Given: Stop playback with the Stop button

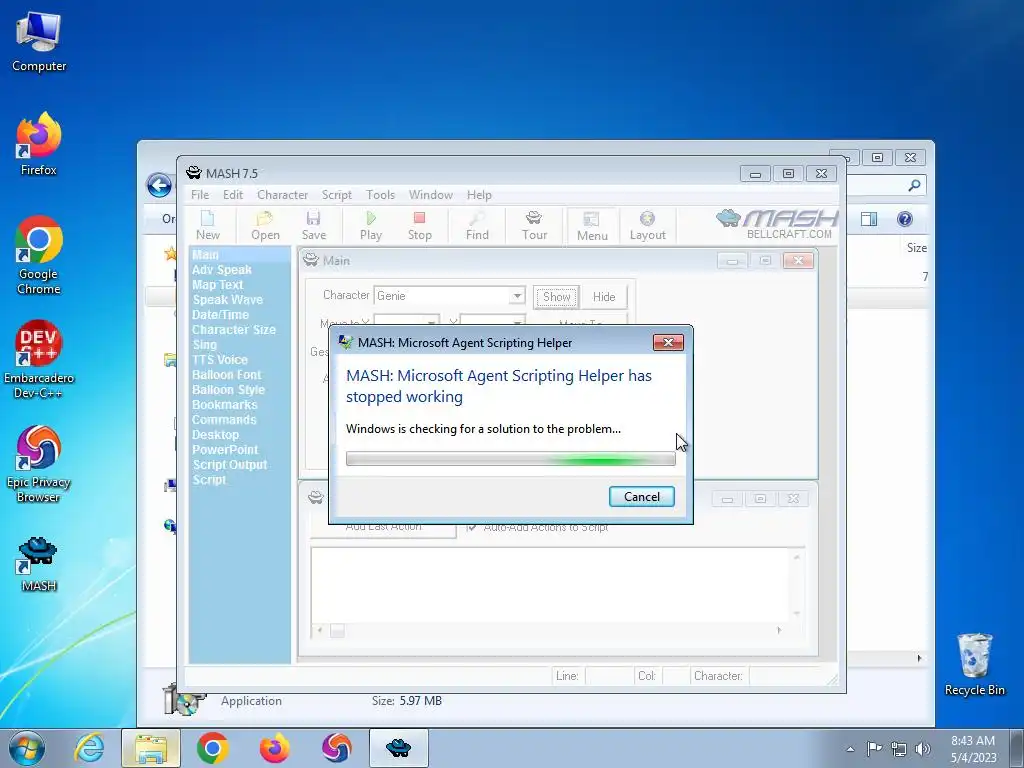Looking at the screenshot, I should (419, 226).
